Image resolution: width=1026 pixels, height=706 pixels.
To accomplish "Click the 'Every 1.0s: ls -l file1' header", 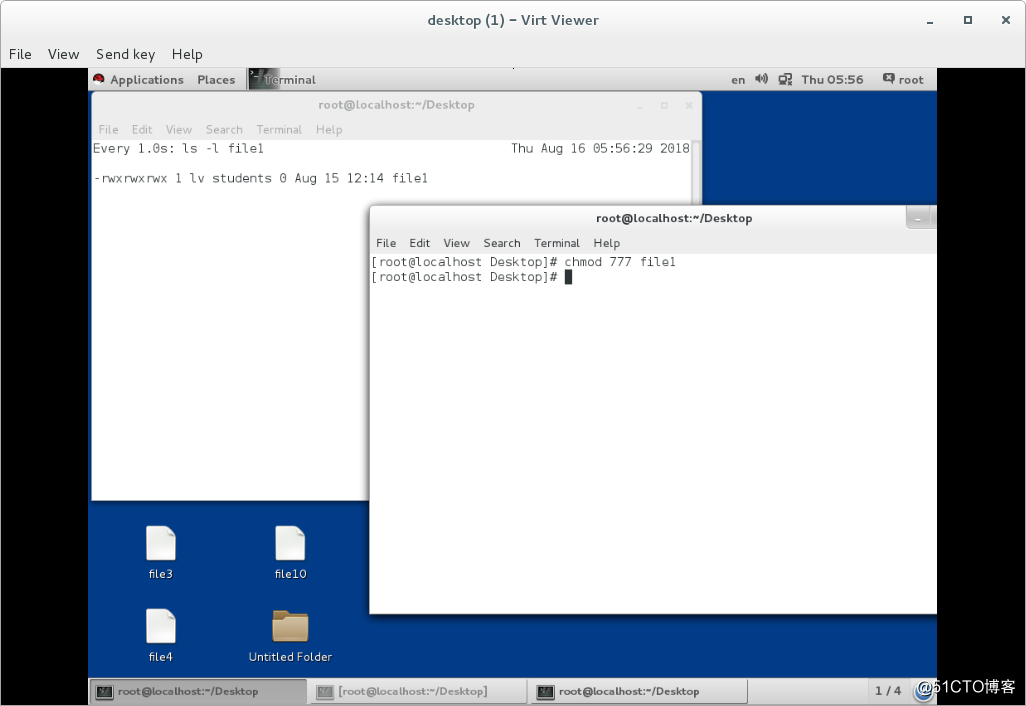I will pyautogui.click(x=178, y=149).
